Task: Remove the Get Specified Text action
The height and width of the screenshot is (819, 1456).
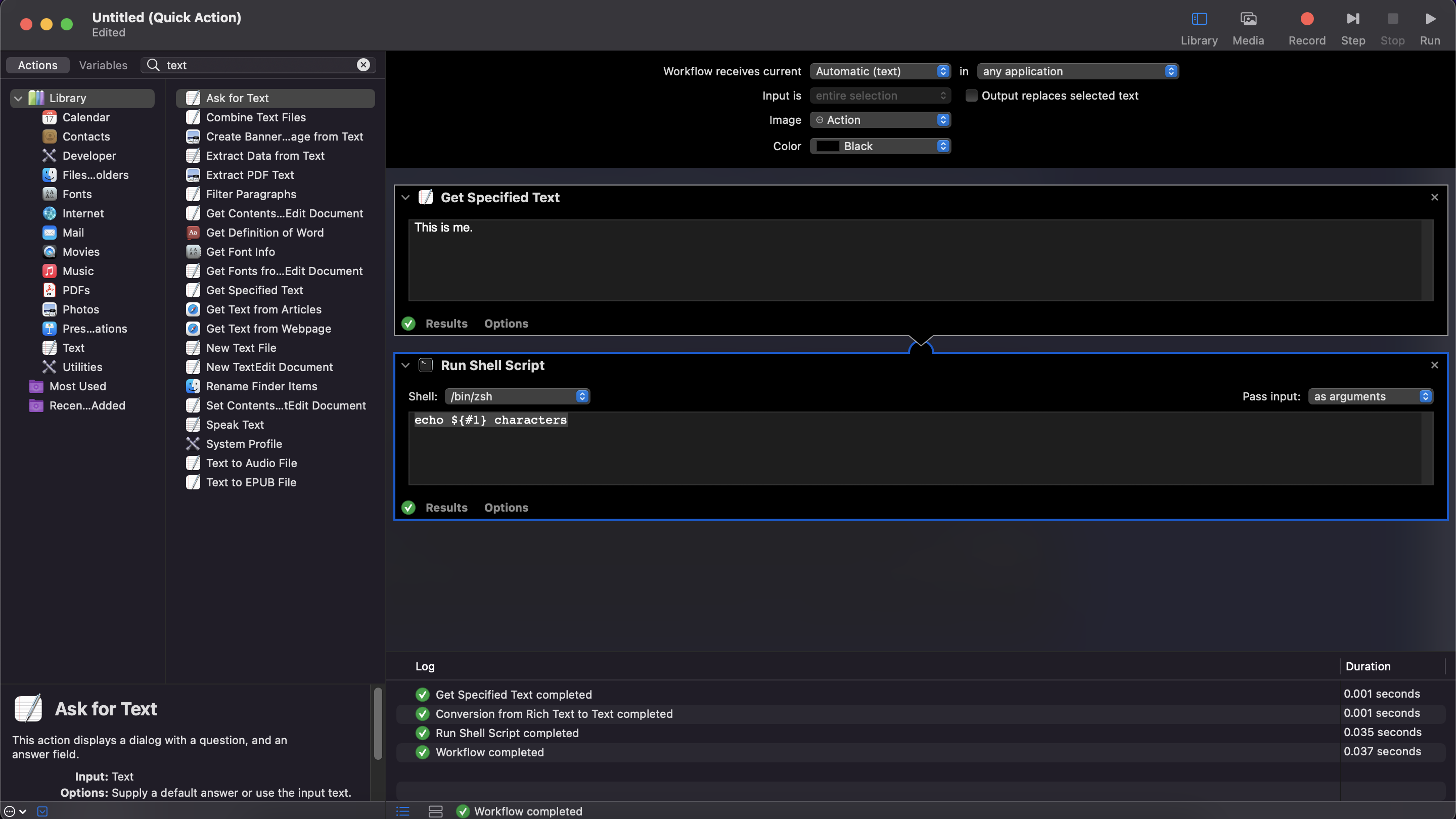Action: tap(1434, 197)
